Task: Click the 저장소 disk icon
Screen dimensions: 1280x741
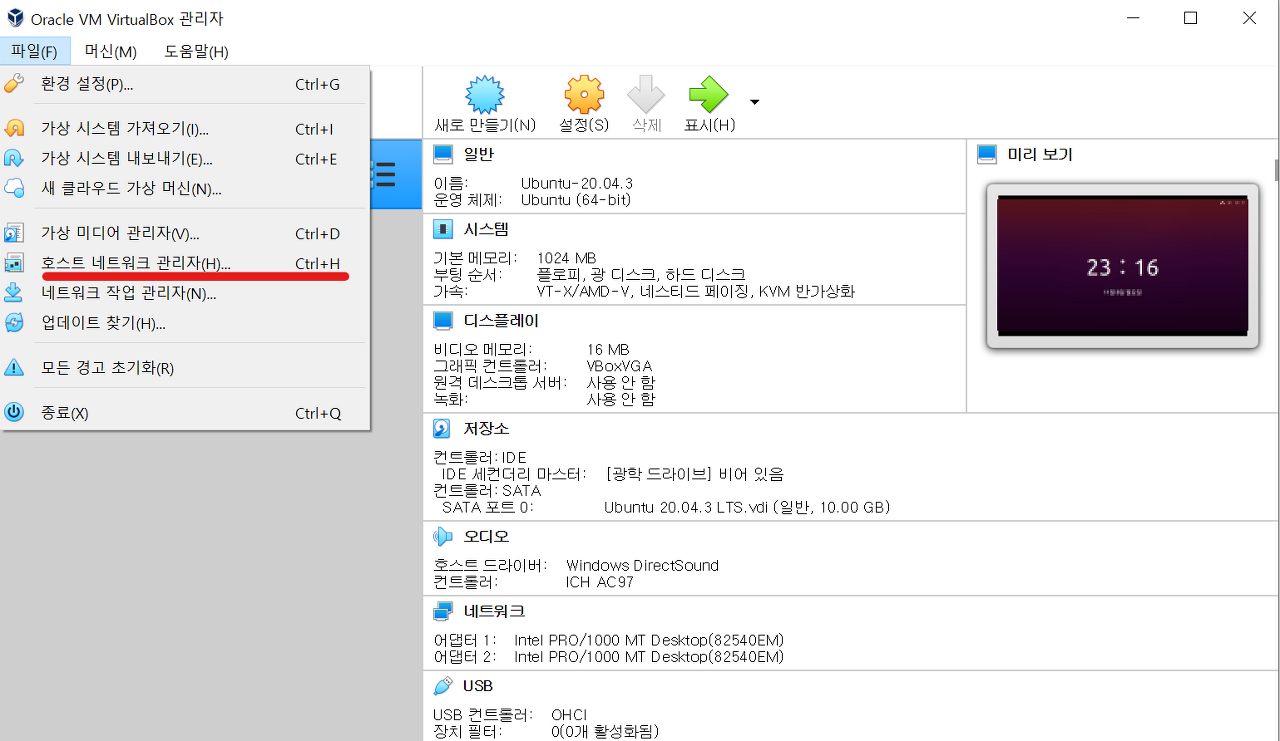Action: tap(442, 428)
